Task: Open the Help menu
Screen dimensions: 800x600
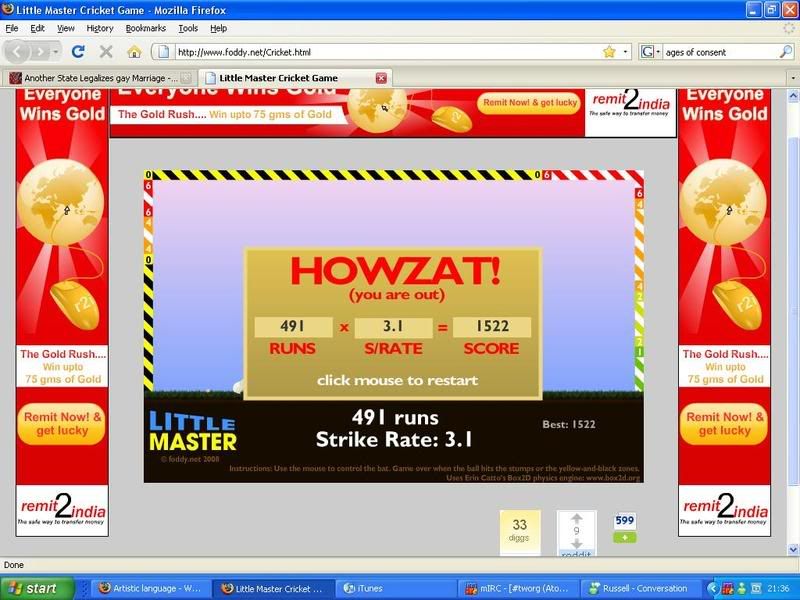Action: [x=218, y=29]
